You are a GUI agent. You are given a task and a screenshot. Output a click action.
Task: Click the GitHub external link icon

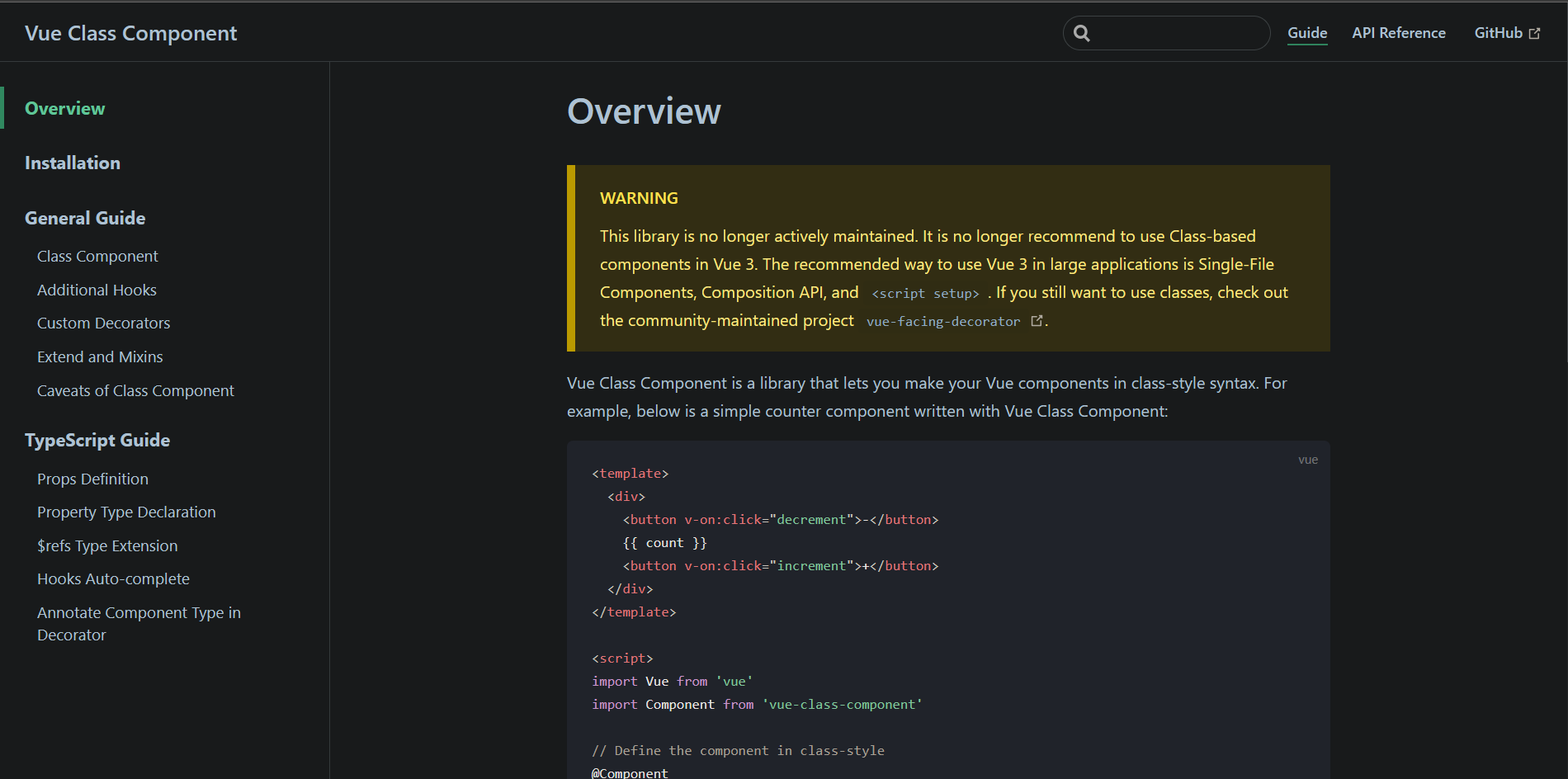[1534, 34]
